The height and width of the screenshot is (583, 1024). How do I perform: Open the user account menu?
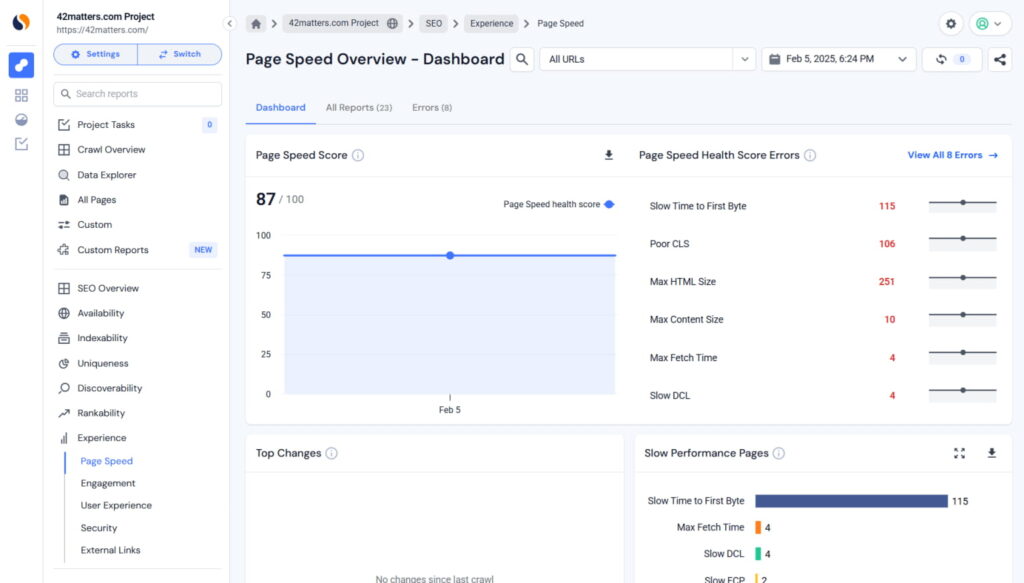(x=991, y=24)
